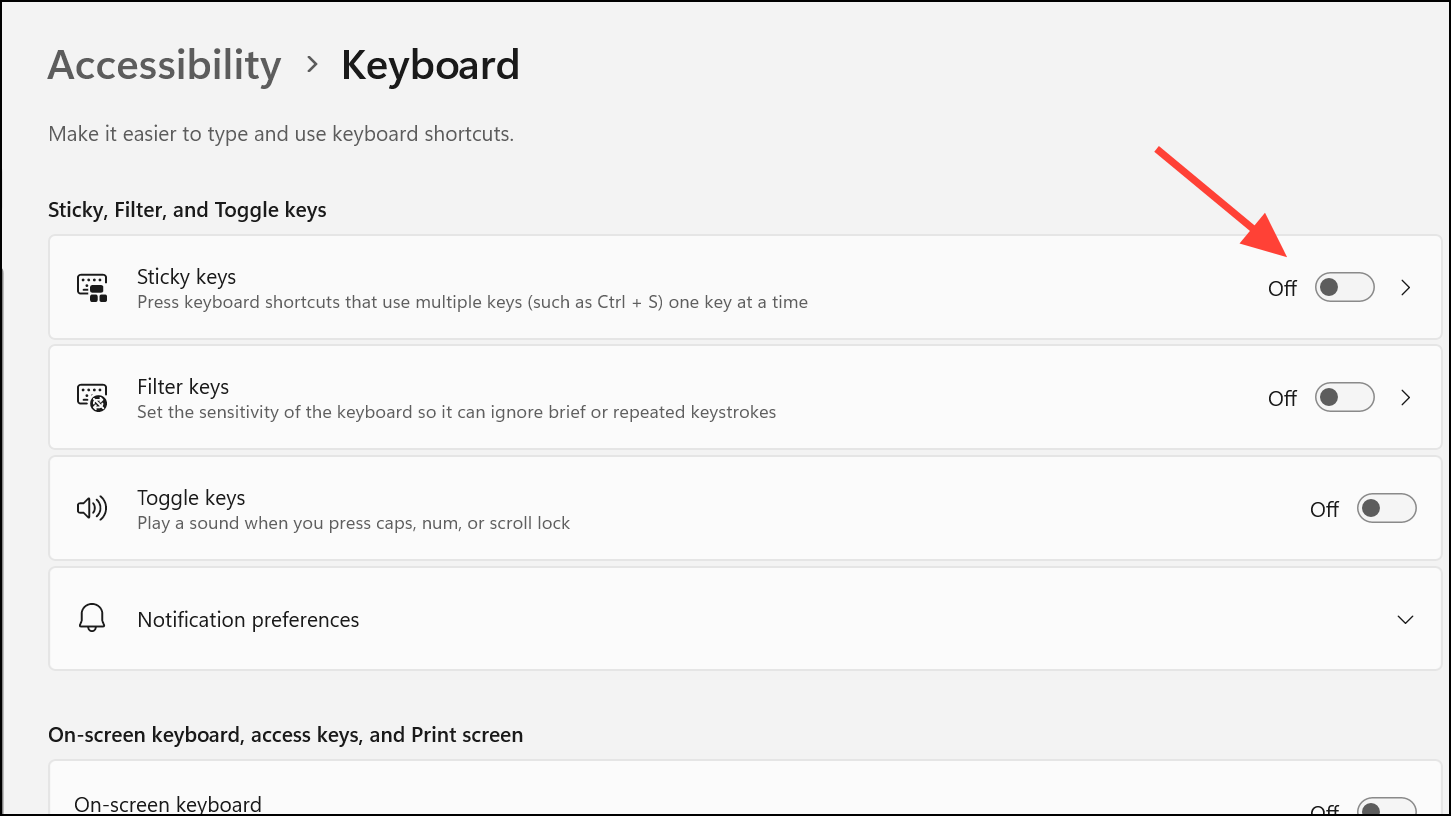Viewport: 1451px width, 816px height.
Task: Click the Sticky keys description text
Action: pyautogui.click(x=472, y=302)
